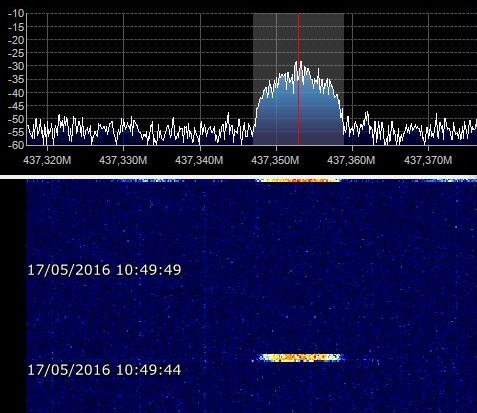This screenshot has width=477, height=413.
Task: Click the blue filled area under the signal
Action: point(299,117)
